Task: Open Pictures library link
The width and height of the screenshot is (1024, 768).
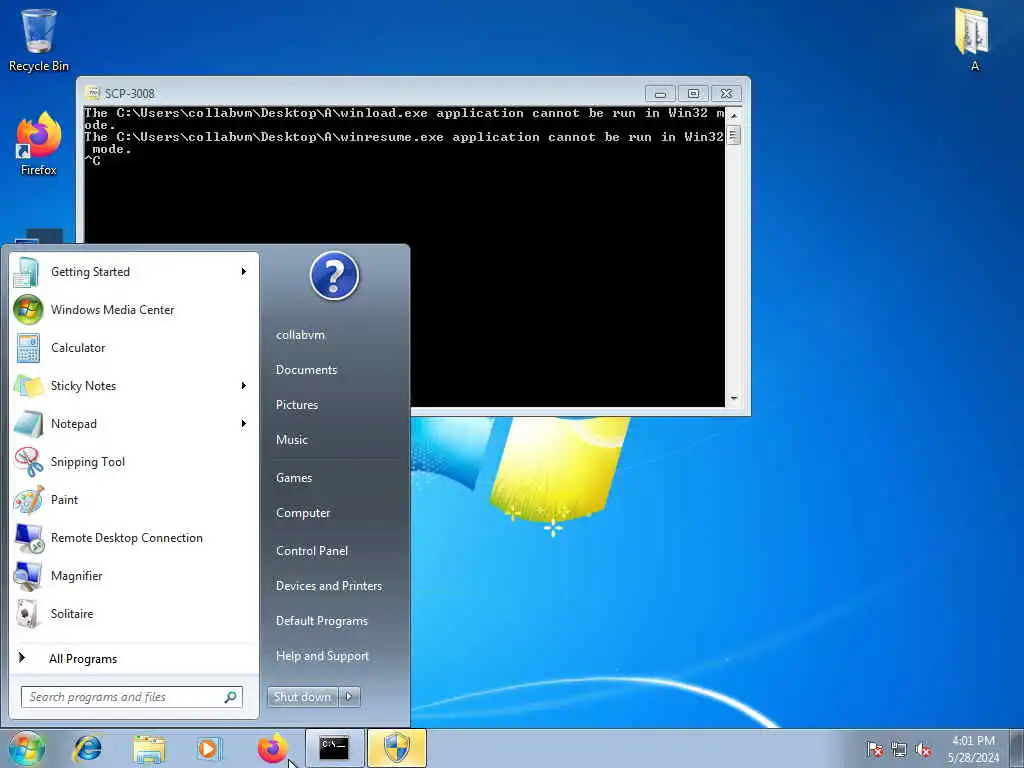Action: pyautogui.click(x=296, y=405)
